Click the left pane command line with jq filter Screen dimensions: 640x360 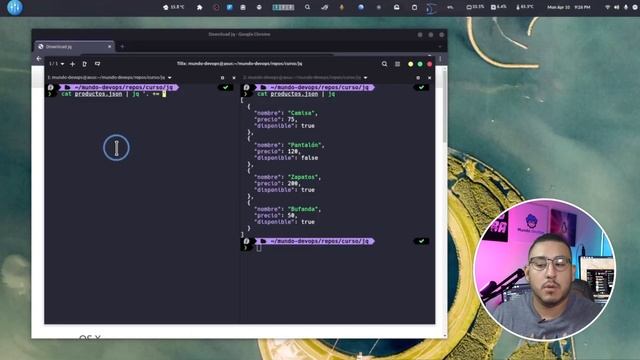tap(113, 94)
